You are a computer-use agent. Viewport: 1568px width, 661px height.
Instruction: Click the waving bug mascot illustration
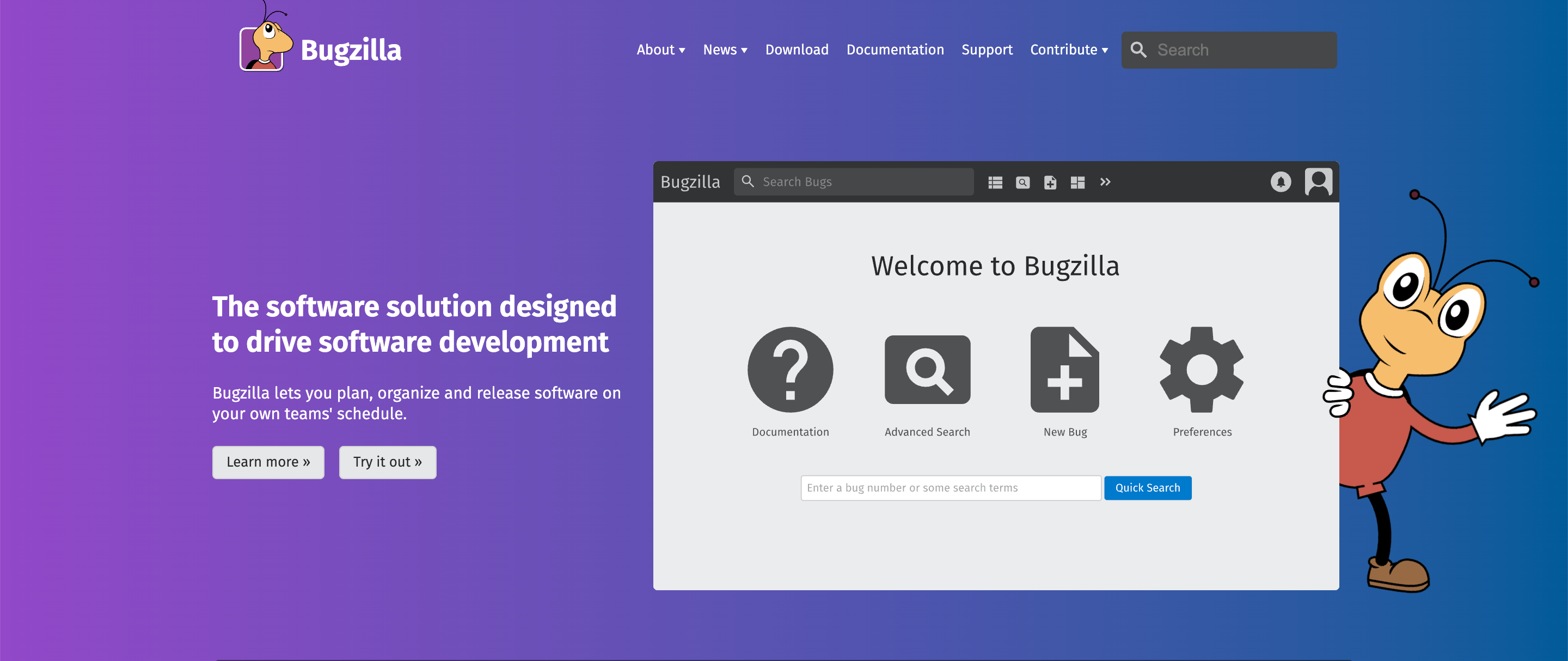(x=1430, y=391)
